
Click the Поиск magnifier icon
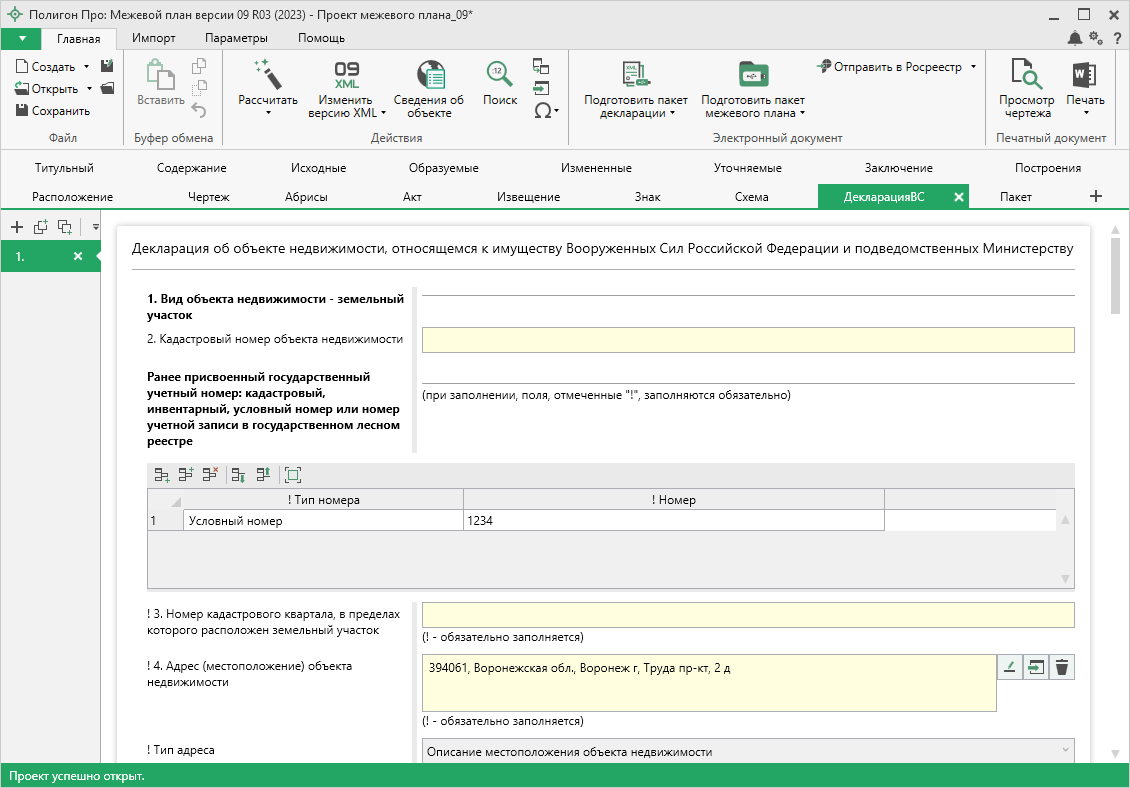500,75
